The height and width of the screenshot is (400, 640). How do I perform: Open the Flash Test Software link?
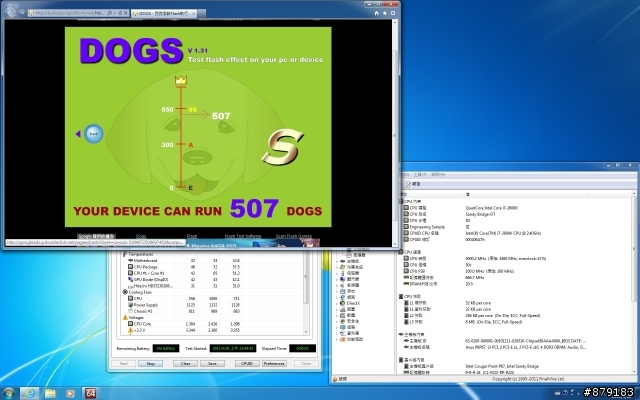click(242, 236)
